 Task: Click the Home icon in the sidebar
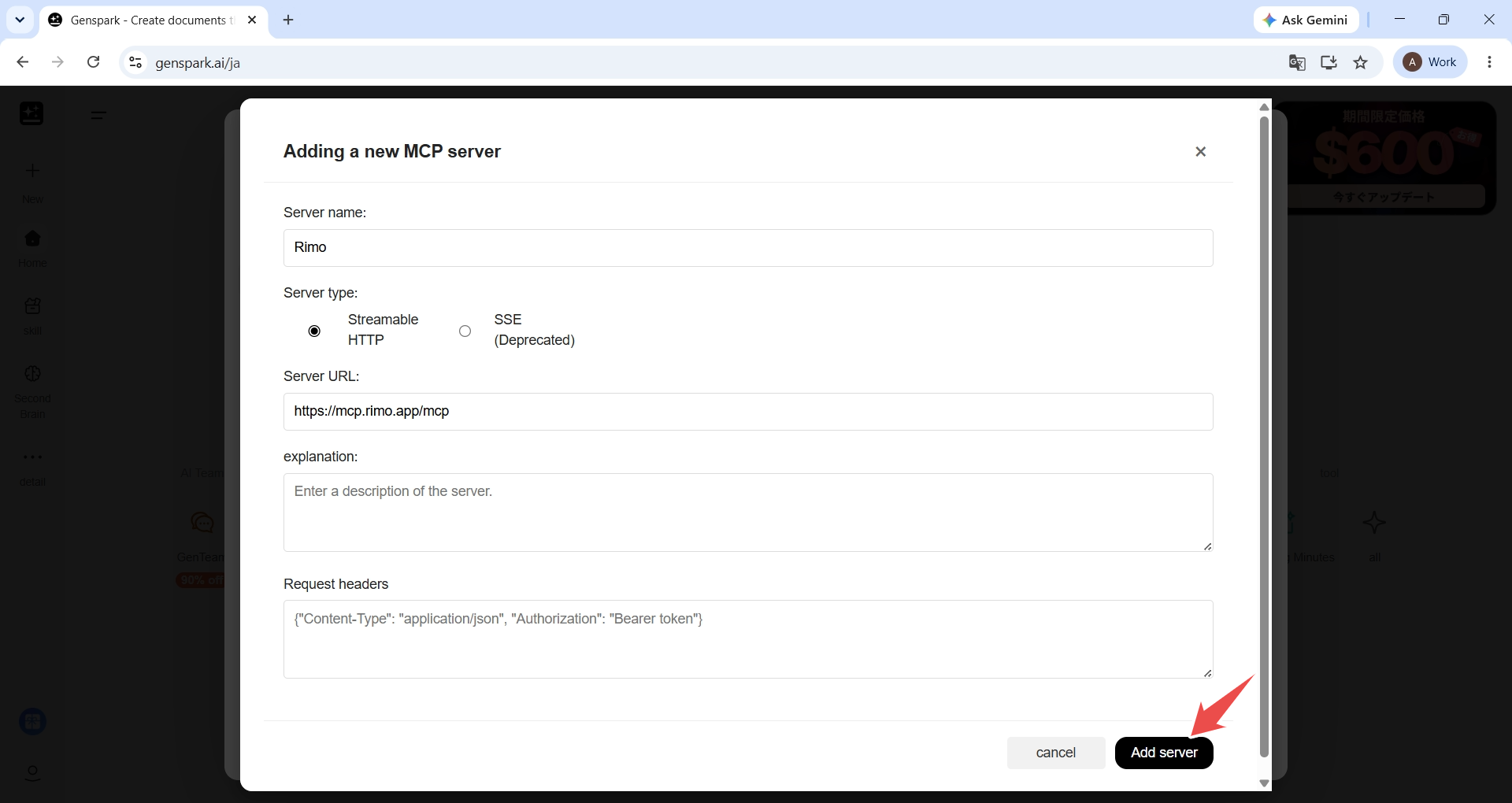pyautogui.click(x=32, y=238)
